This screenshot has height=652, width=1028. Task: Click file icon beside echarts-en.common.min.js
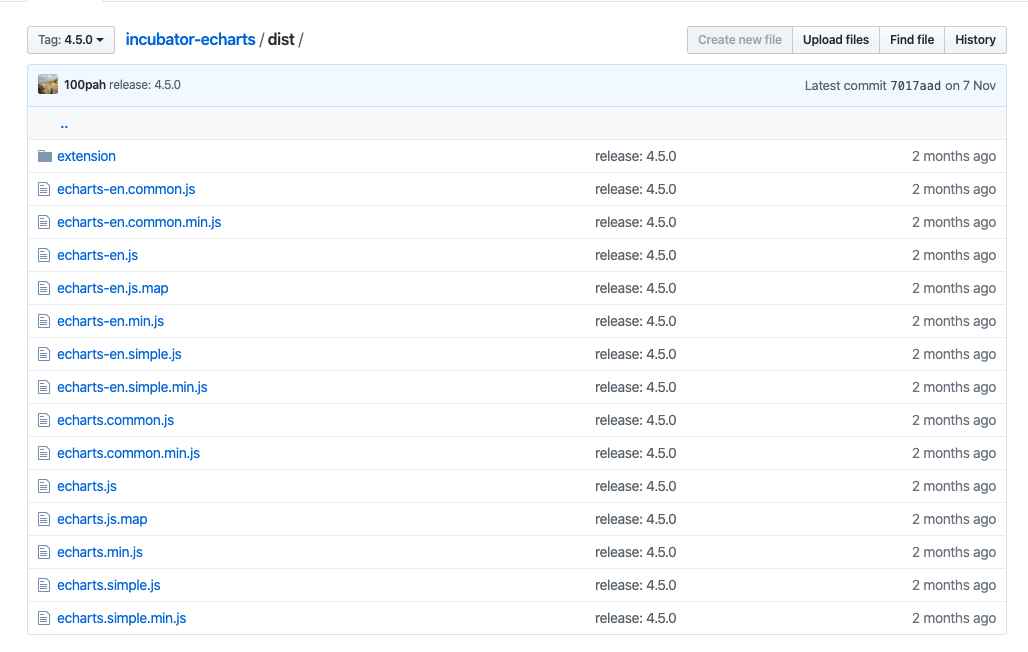point(44,222)
